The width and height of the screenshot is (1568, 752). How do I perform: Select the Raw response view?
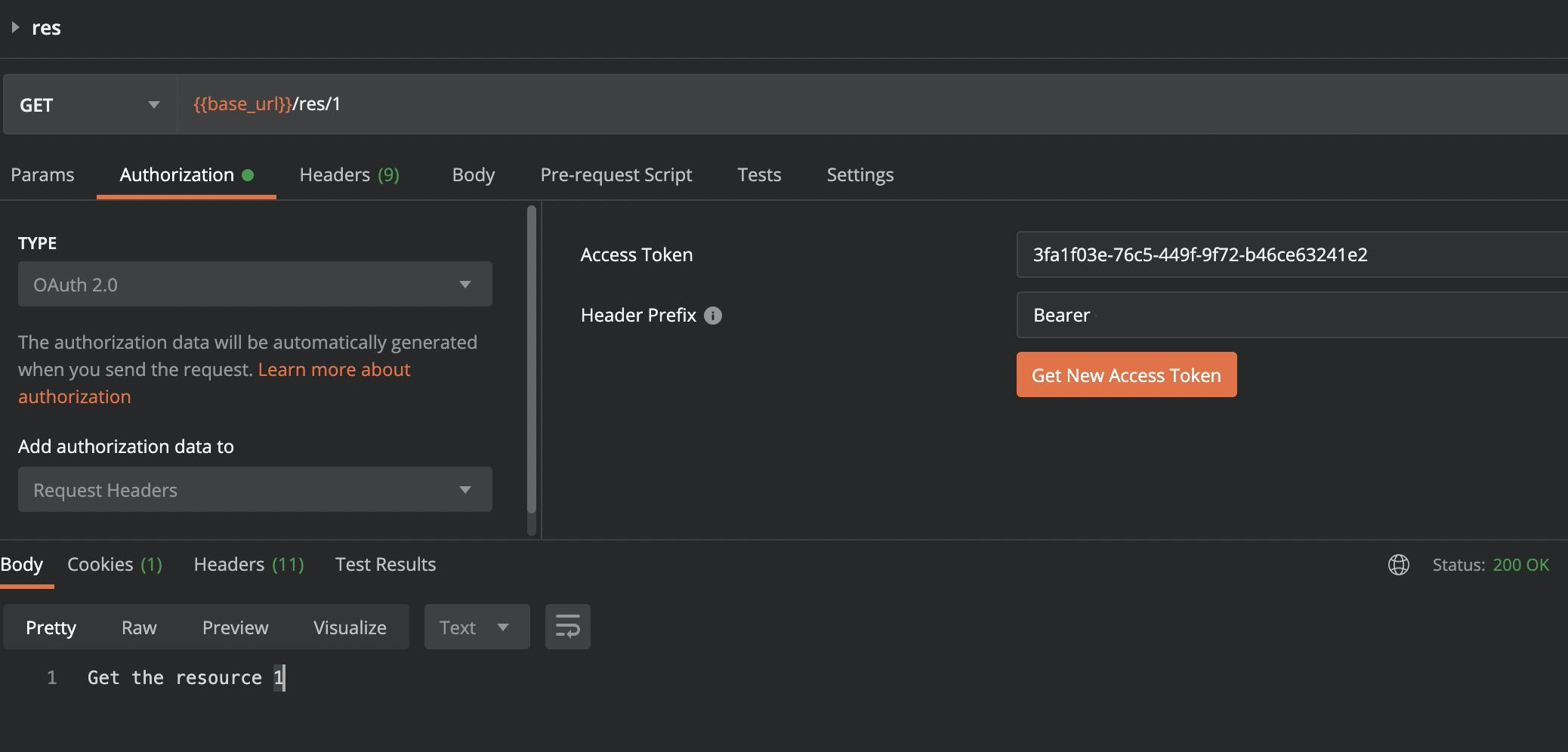(139, 627)
